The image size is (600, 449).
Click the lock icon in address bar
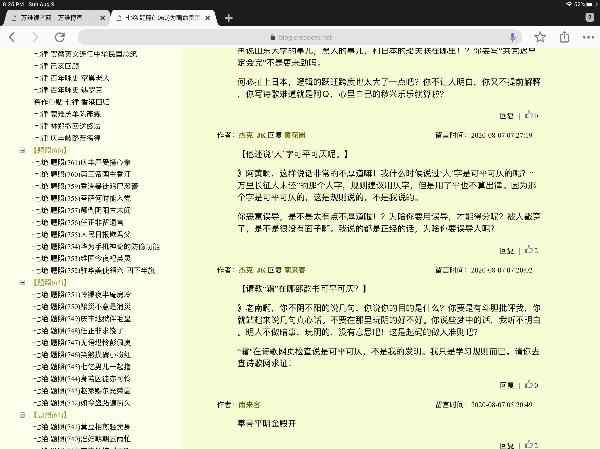tap(273, 37)
